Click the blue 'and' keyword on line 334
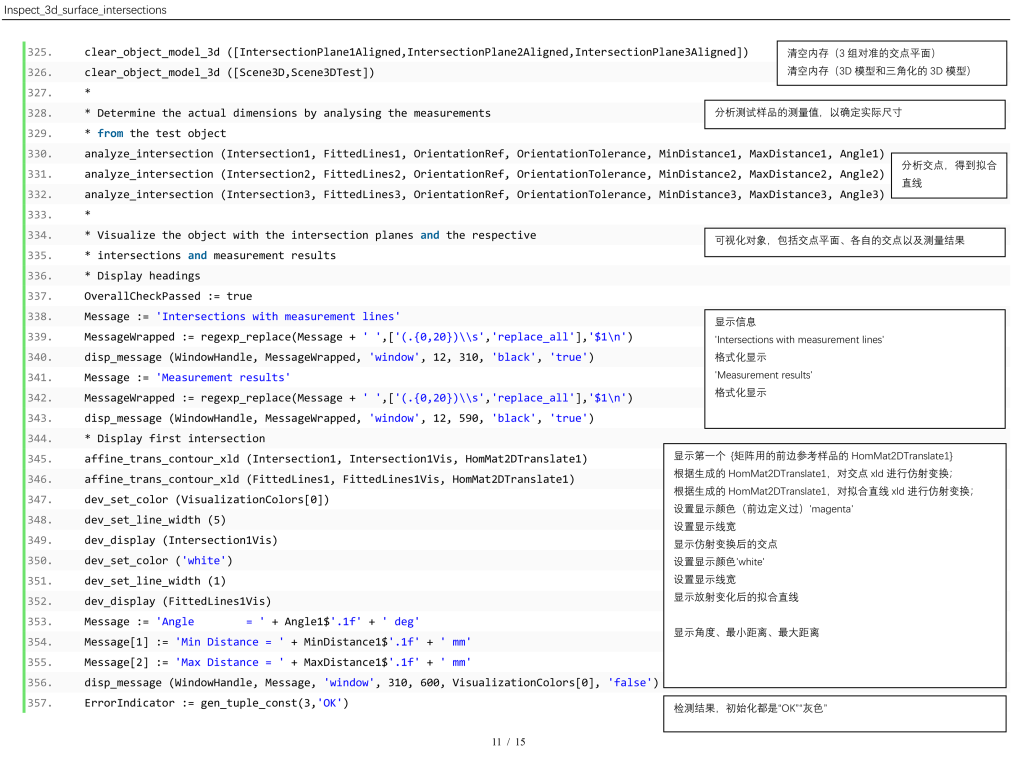 [429, 235]
